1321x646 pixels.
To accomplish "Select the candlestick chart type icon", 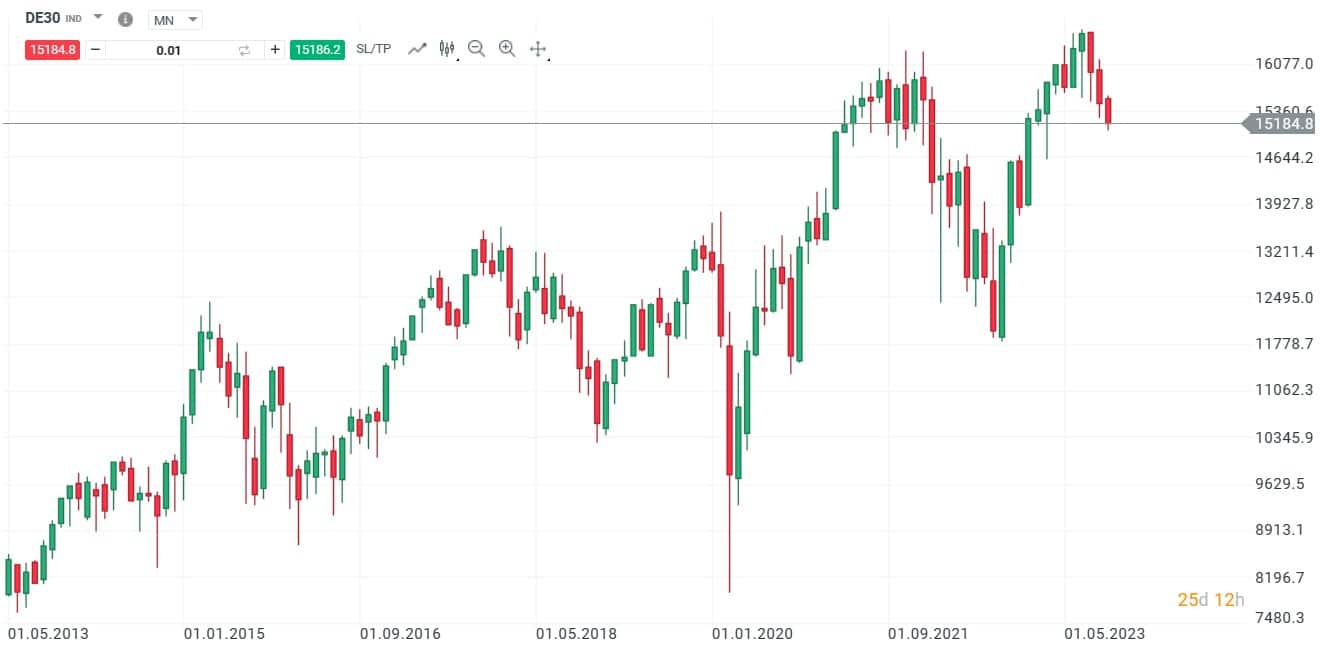I will click(446, 48).
